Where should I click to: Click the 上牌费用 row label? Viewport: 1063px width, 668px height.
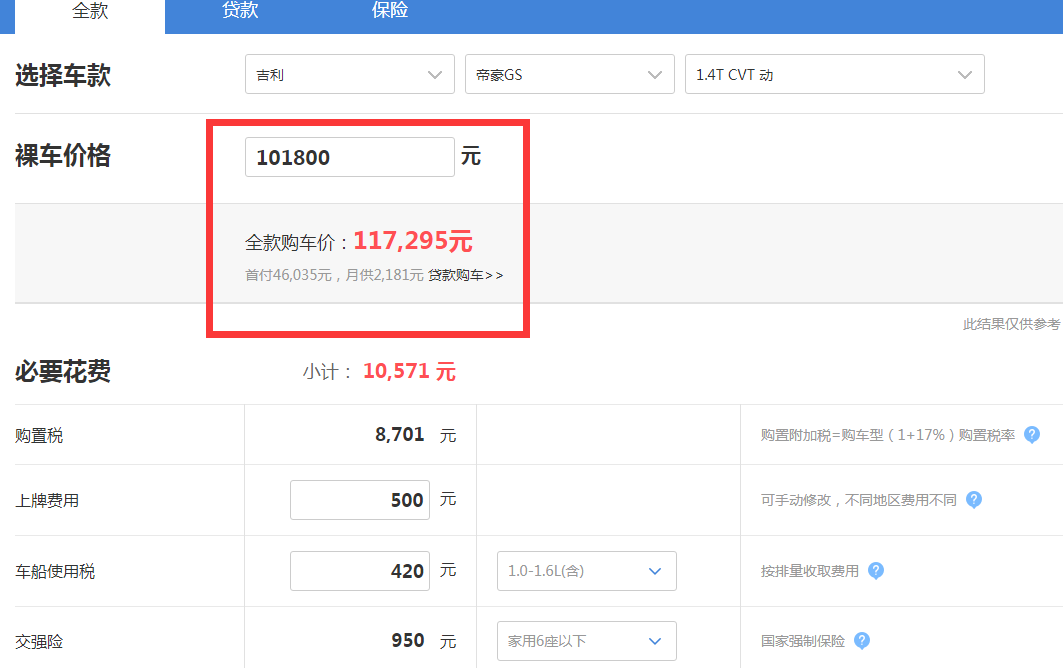[x=47, y=500]
